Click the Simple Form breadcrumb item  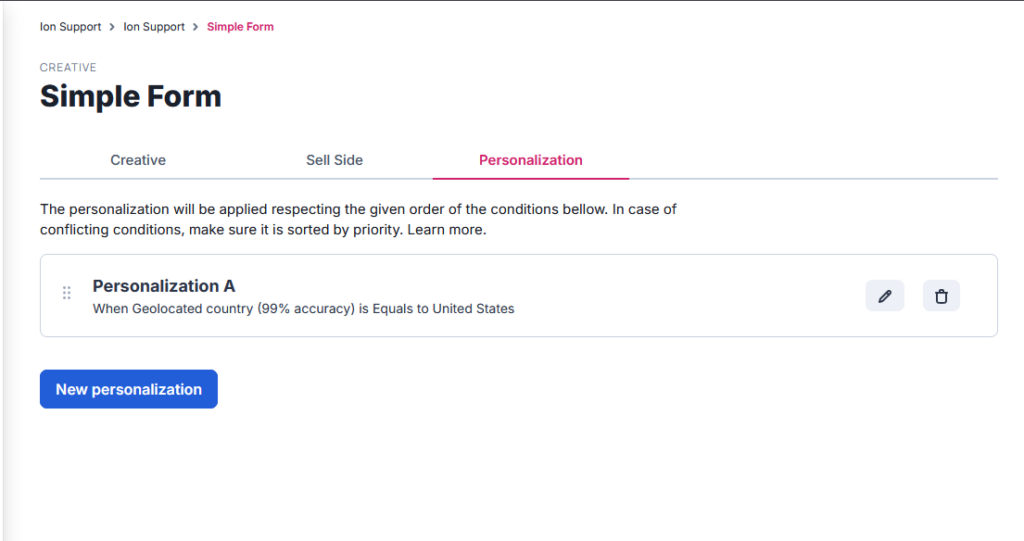240,27
